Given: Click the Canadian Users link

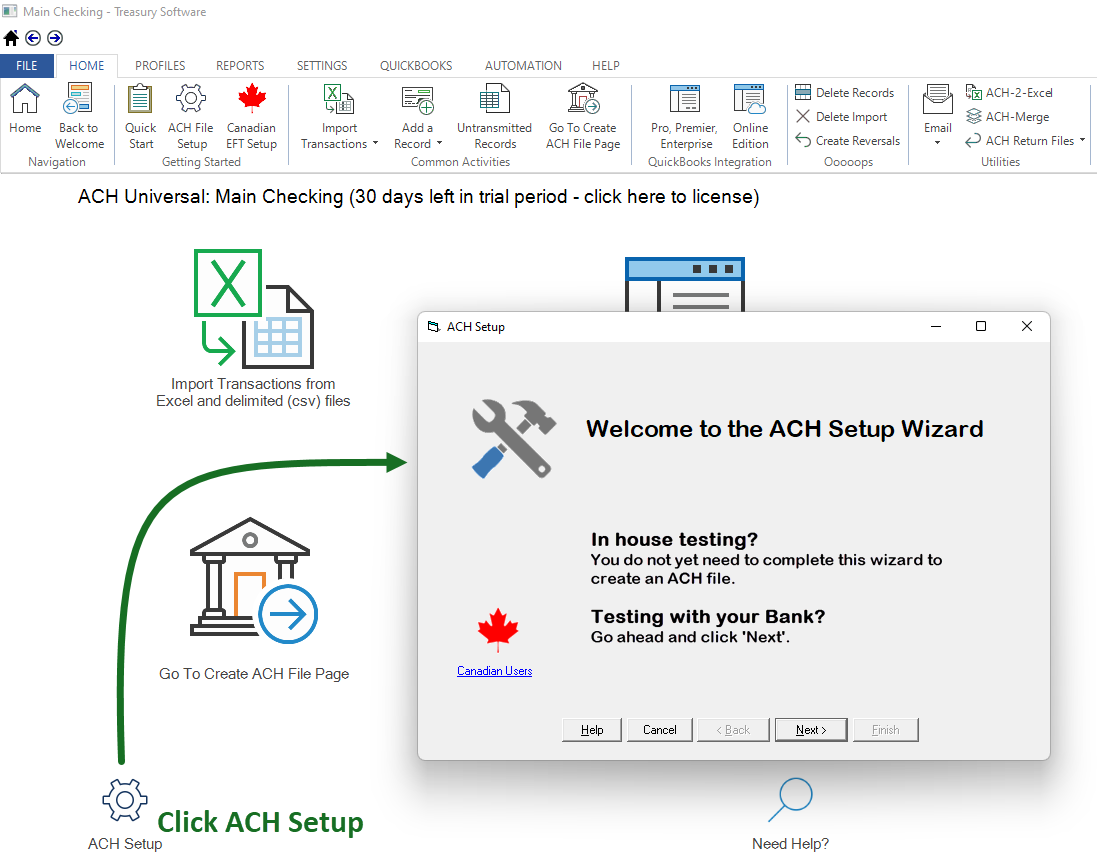Looking at the screenshot, I should click(x=495, y=671).
